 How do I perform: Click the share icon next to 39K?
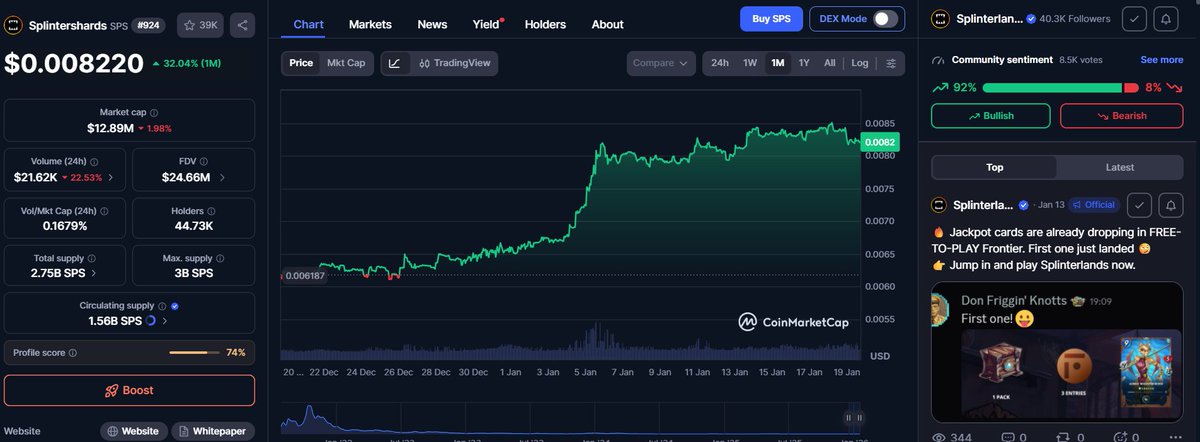coord(242,25)
